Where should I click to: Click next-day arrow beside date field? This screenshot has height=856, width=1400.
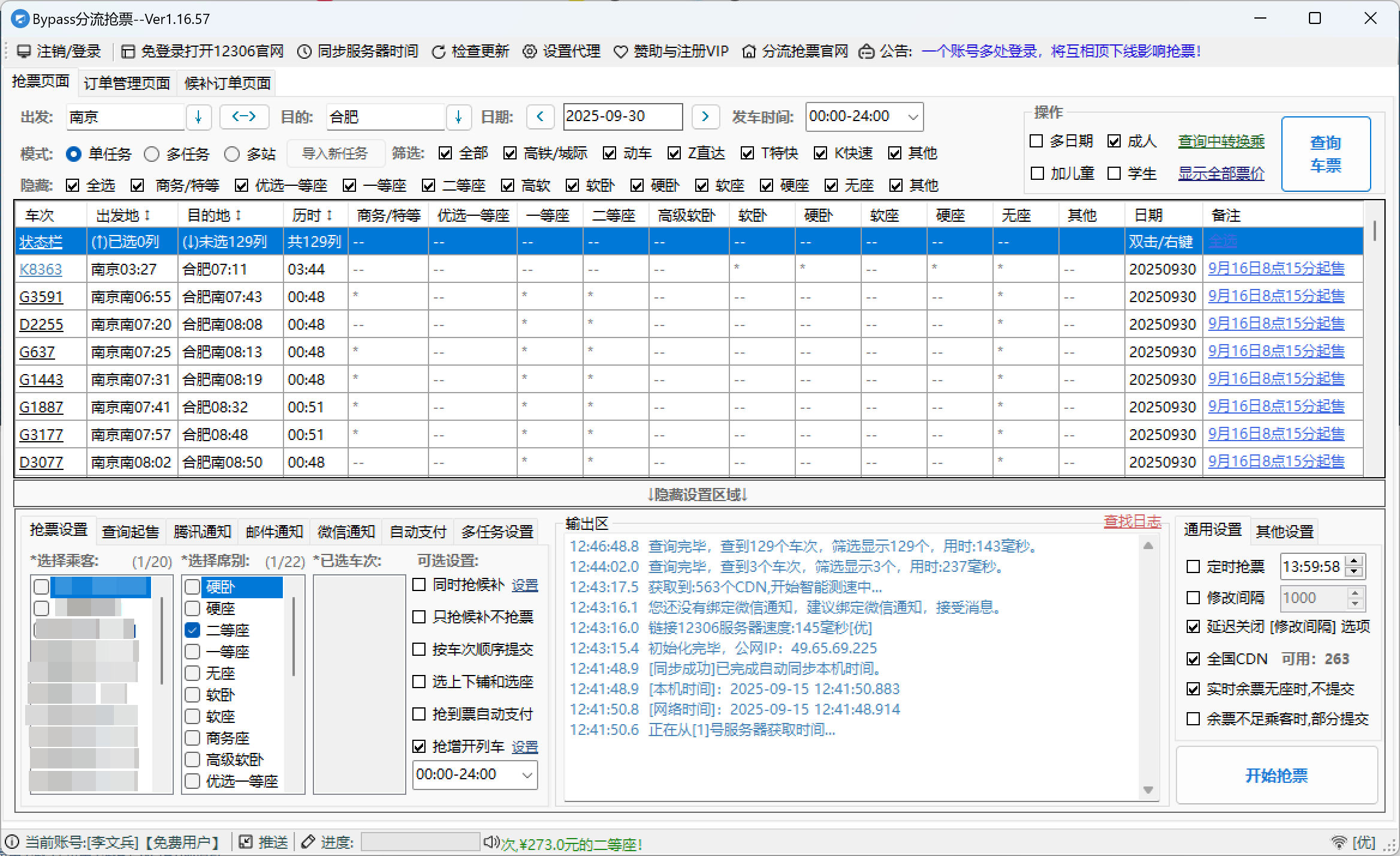click(705, 116)
